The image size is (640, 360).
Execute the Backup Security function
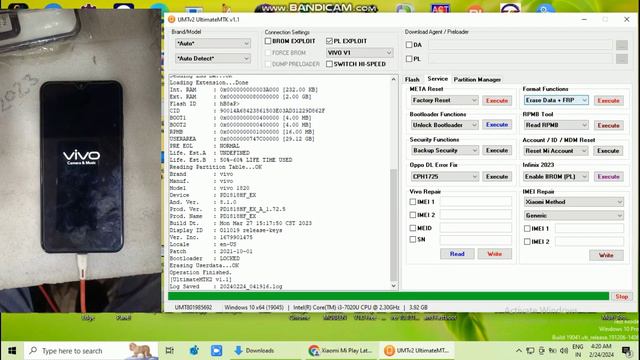tap(497, 150)
